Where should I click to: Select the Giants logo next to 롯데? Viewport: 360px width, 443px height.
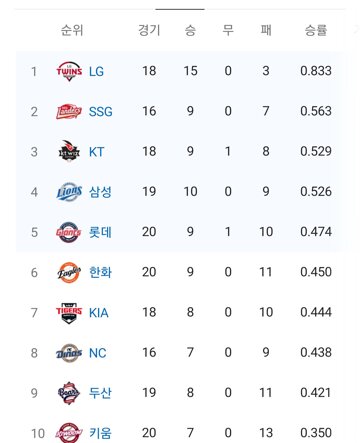click(x=69, y=232)
